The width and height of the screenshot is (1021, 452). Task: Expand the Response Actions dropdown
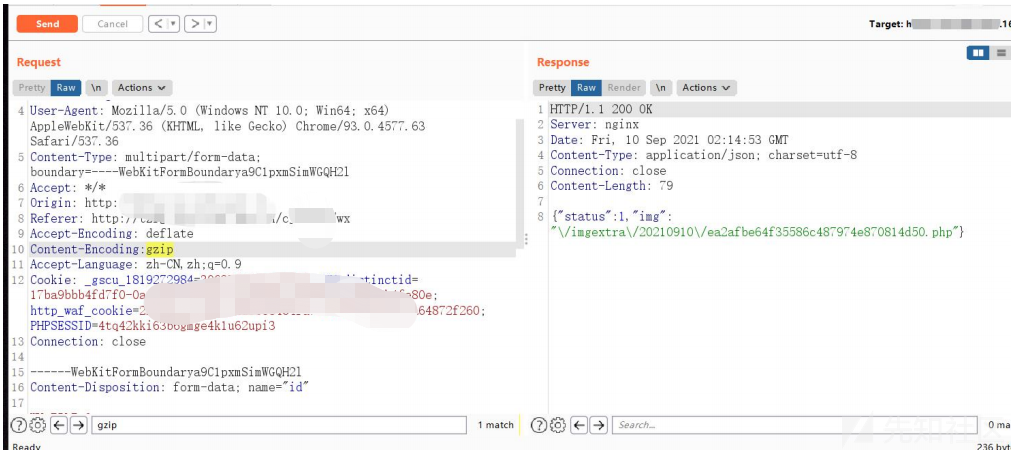[x=706, y=88]
